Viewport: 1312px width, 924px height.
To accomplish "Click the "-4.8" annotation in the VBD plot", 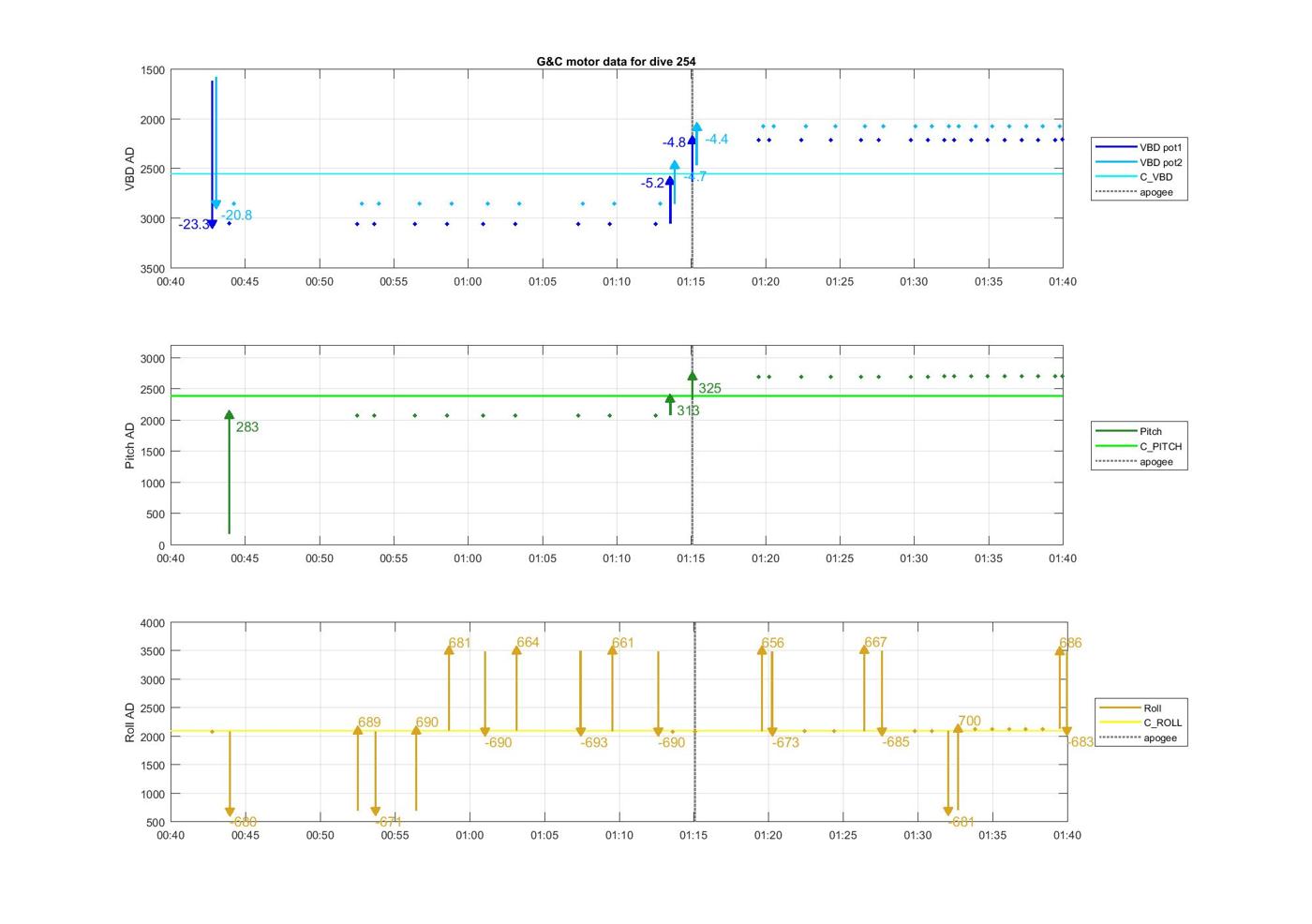I will tap(674, 143).
